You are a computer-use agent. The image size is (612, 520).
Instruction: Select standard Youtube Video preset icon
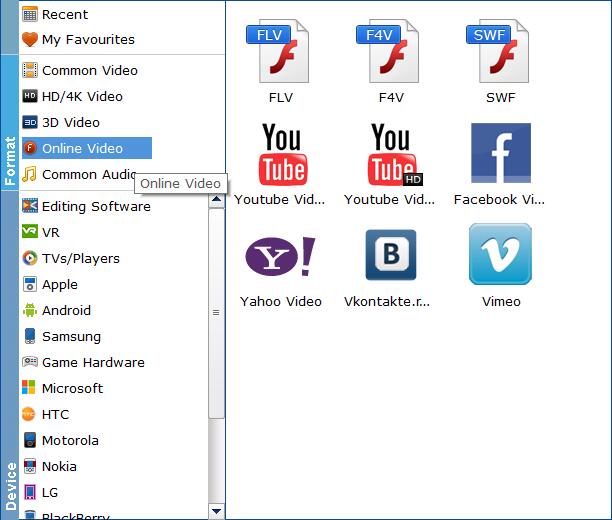coord(283,154)
